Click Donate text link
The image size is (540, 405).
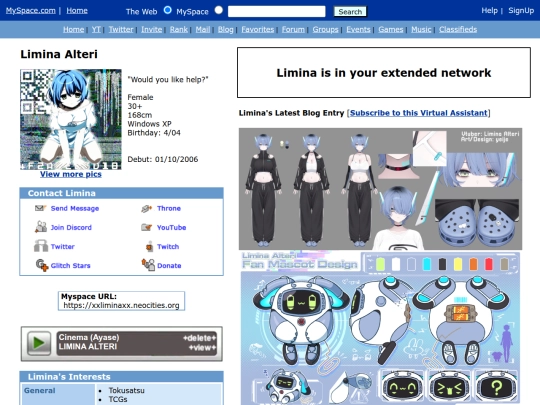coord(169,266)
